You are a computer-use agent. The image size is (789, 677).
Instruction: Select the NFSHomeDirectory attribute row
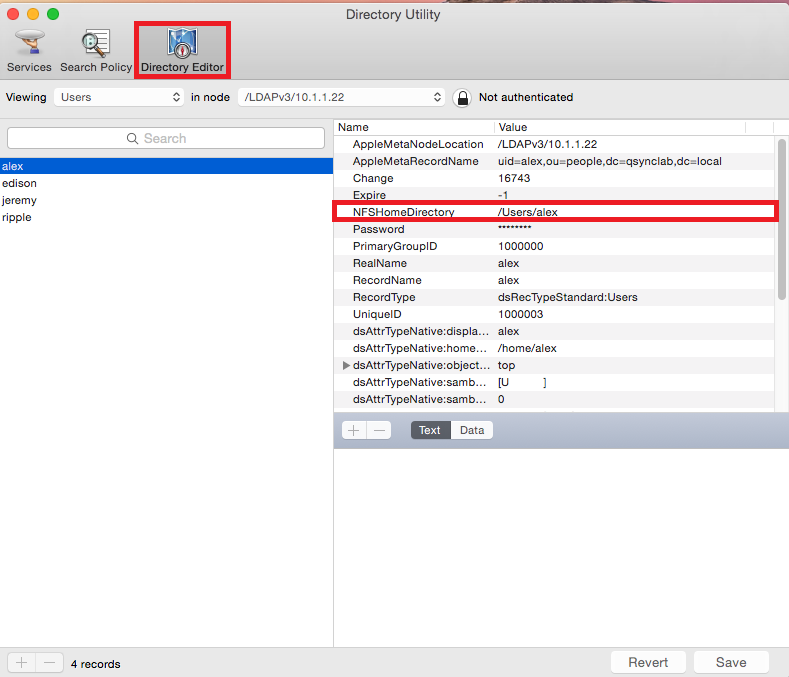[554, 212]
